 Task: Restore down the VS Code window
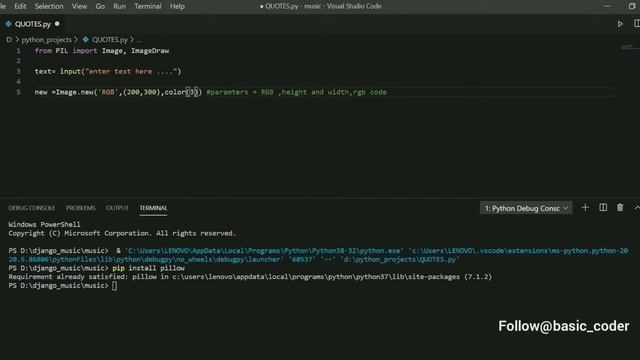click(x=632, y=6)
